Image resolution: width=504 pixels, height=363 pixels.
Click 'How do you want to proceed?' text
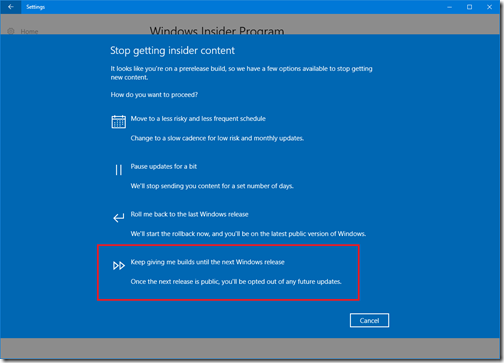coord(154,95)
